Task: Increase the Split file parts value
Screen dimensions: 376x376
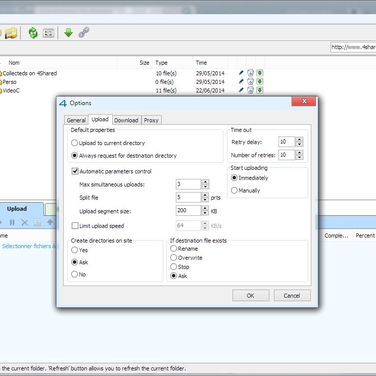Action: (205, 195)
